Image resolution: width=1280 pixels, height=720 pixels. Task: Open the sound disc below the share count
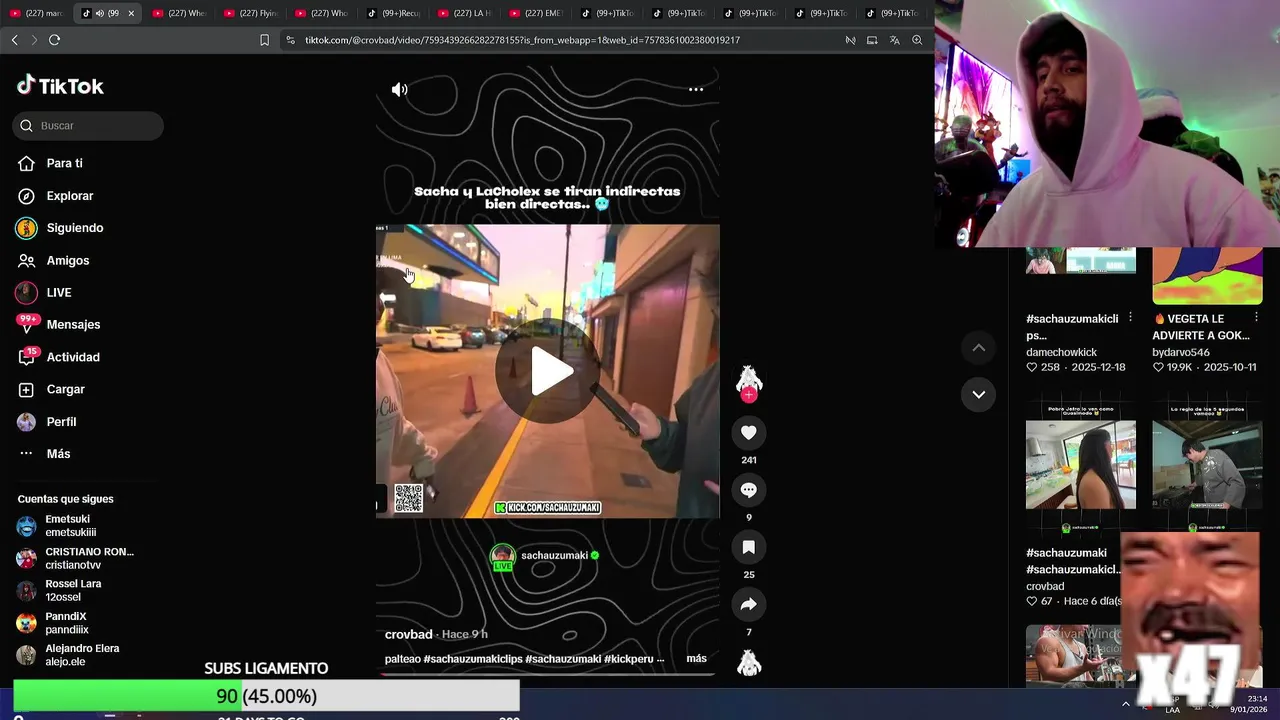[x=748, y=662]
